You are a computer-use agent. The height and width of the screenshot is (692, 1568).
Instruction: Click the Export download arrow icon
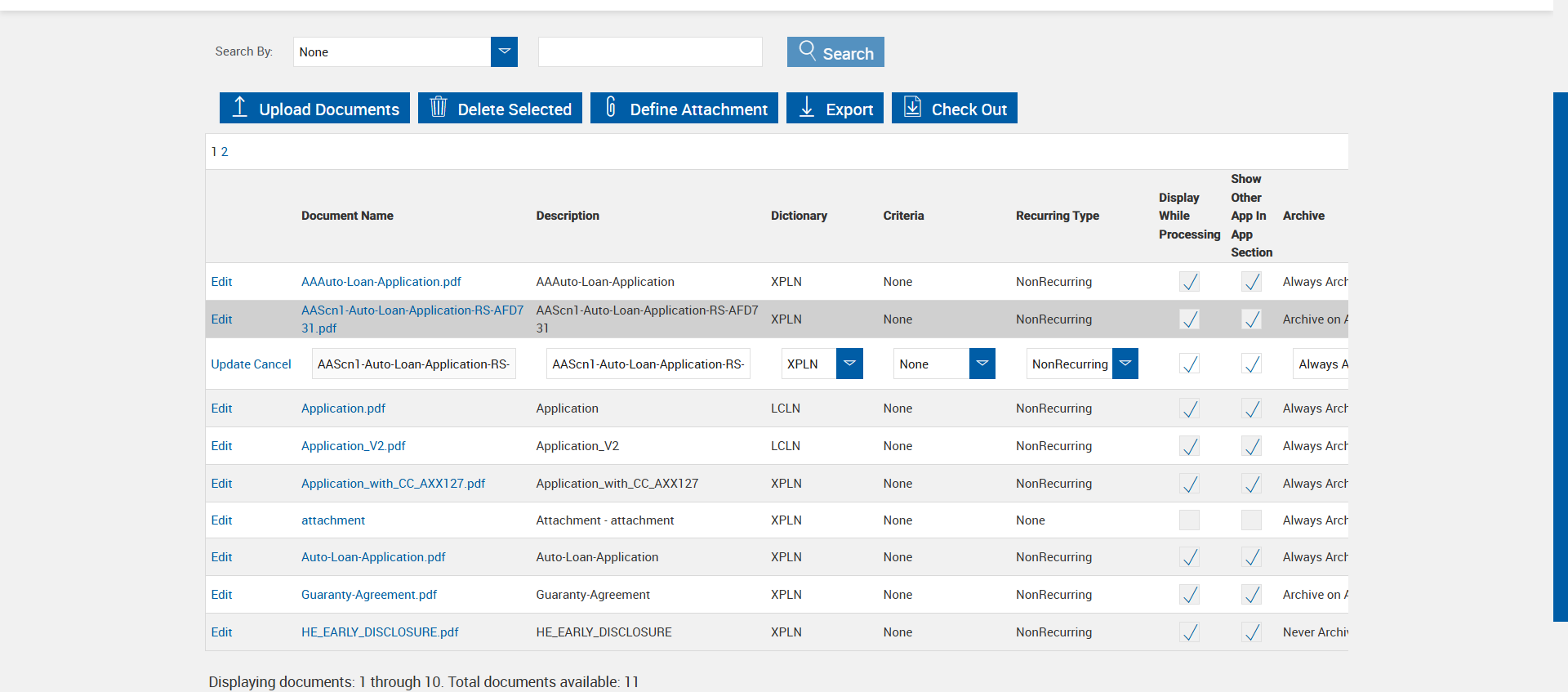click(806, 107)
